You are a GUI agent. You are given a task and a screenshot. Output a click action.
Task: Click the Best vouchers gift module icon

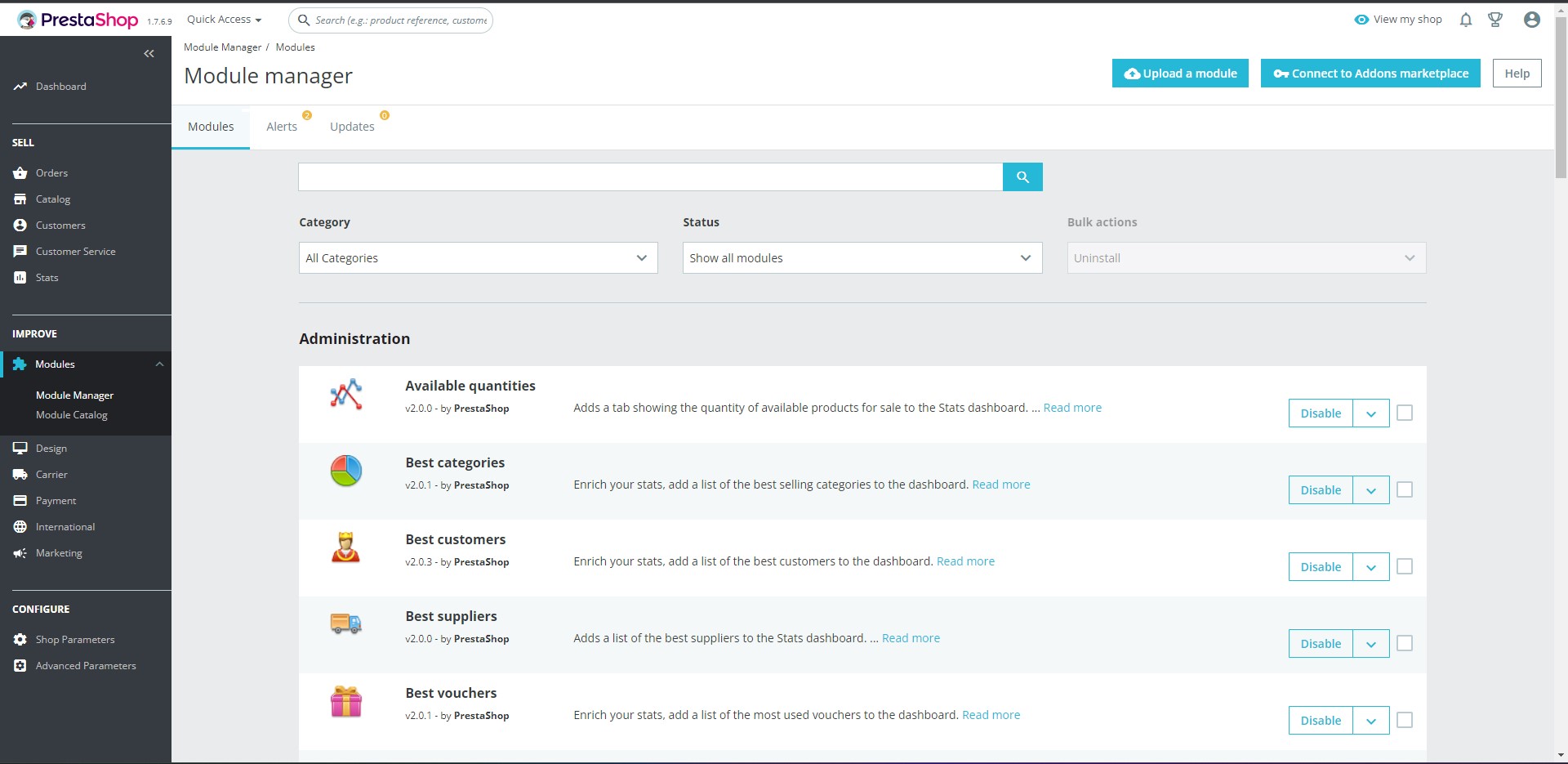click(x=346, y=701)
